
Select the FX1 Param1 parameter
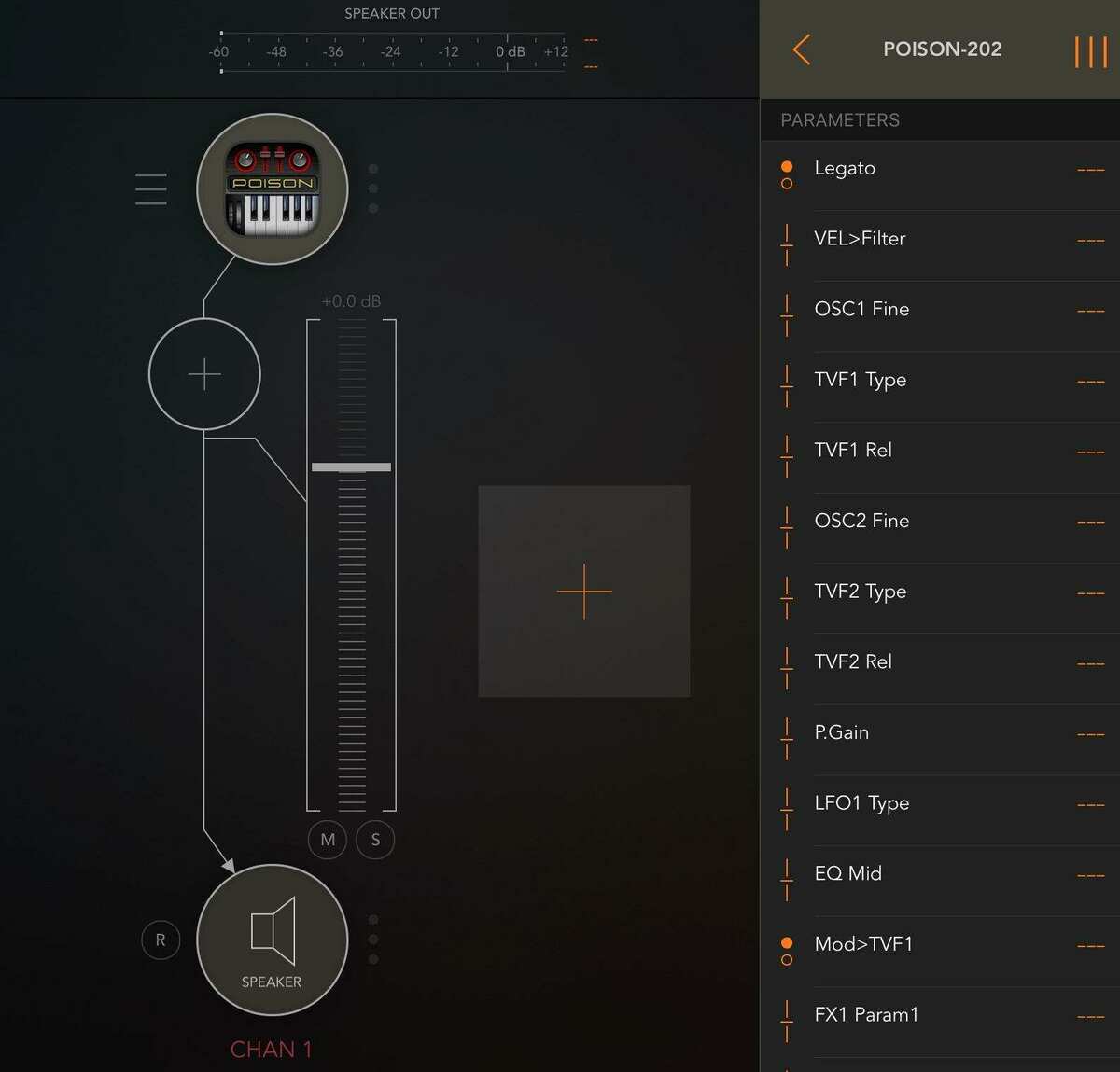tap(940, 1023)
